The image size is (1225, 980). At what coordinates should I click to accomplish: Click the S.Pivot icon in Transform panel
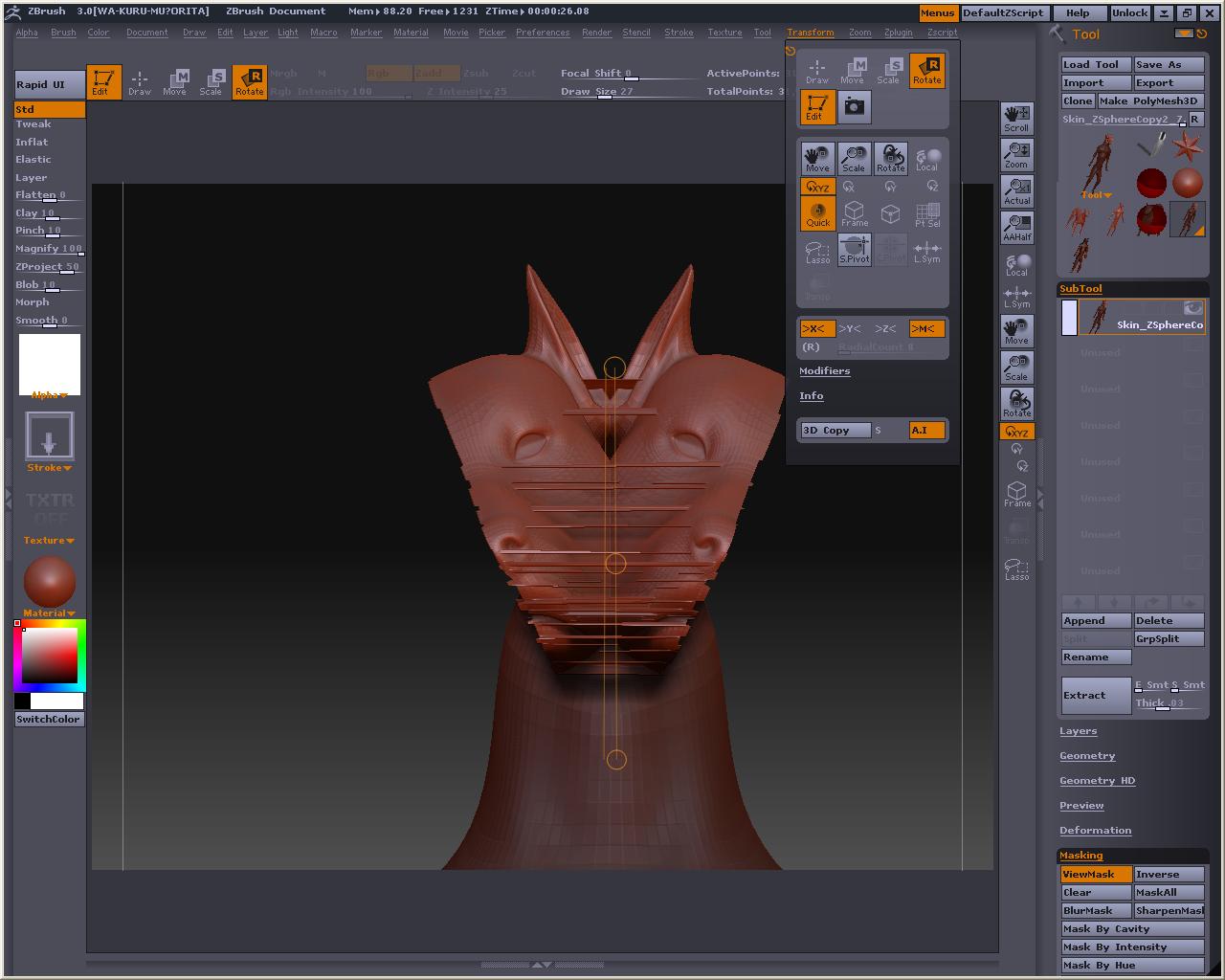click(x=854, y=250)
